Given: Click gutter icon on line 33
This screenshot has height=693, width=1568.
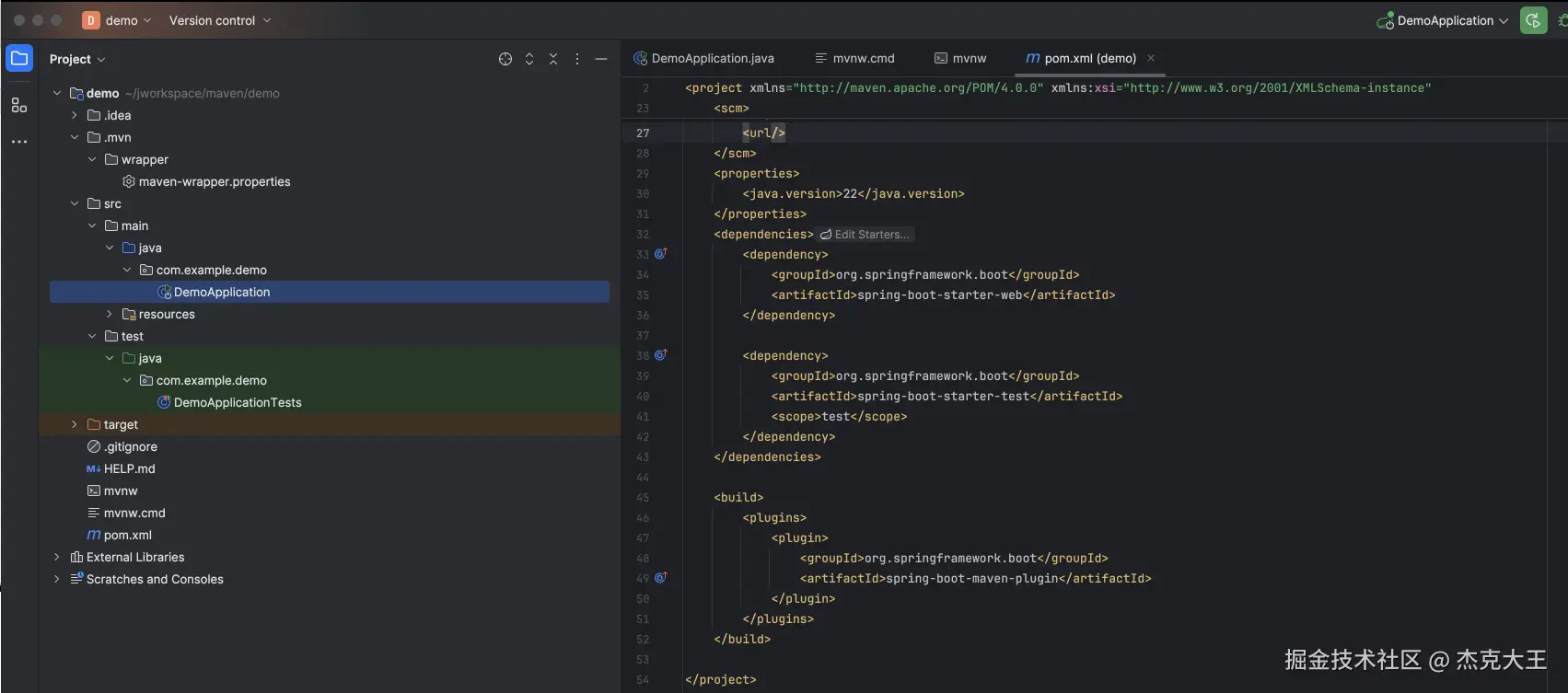Looking at the screenshot, I should point(660,254).
